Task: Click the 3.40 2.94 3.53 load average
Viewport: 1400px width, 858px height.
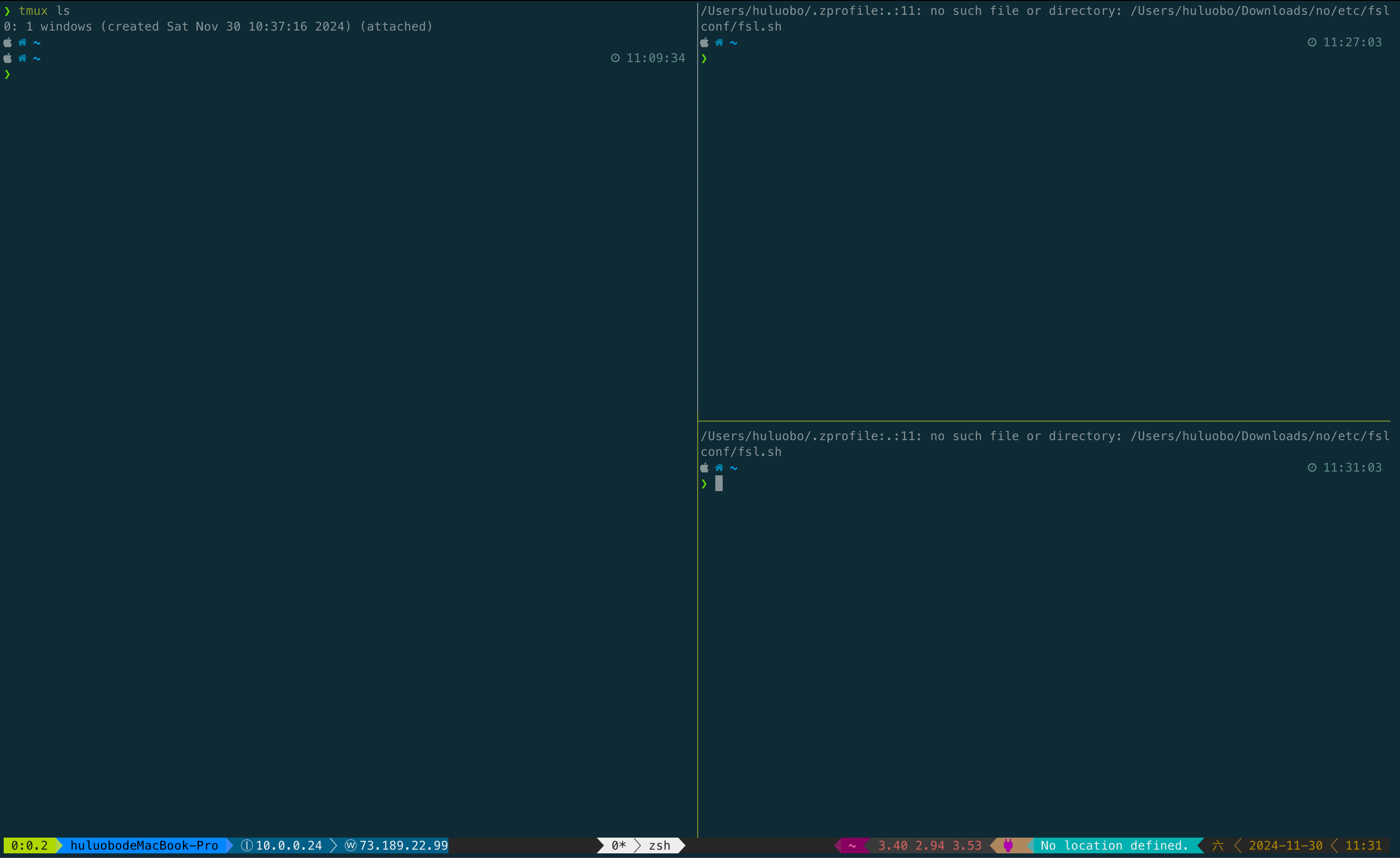Action: click(929, 845)
